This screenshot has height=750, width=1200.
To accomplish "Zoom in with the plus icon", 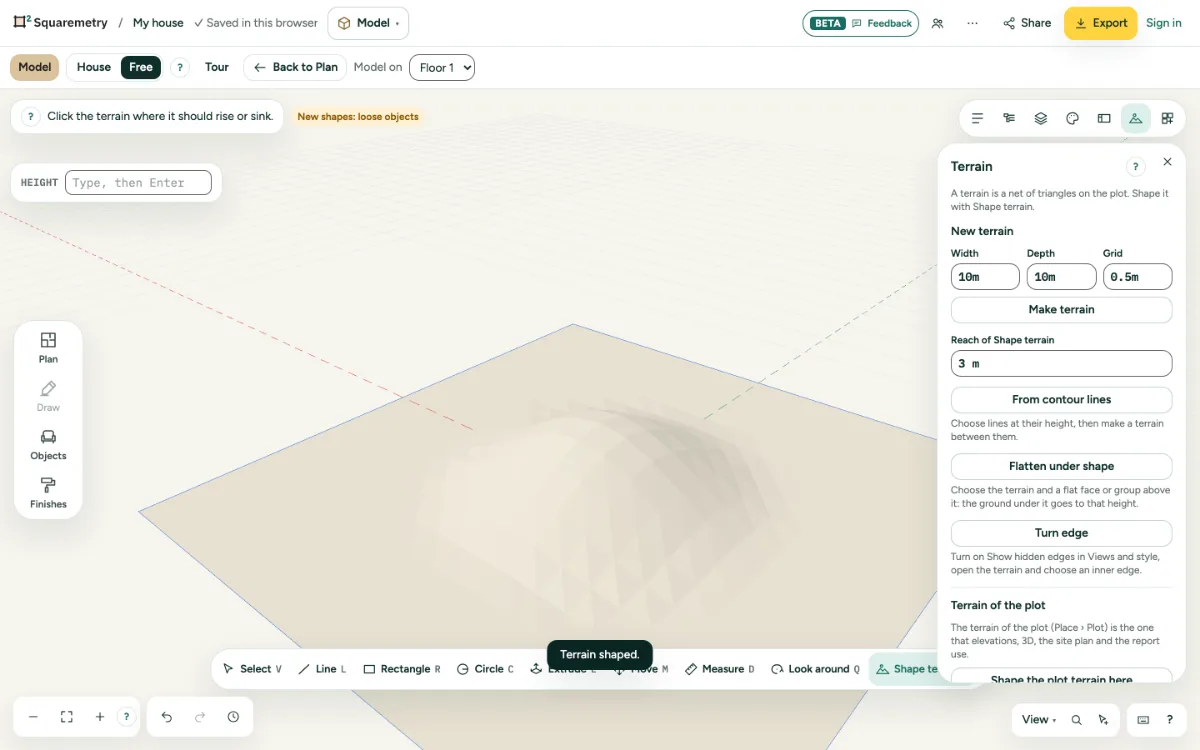I will click(x=100, y=717).
